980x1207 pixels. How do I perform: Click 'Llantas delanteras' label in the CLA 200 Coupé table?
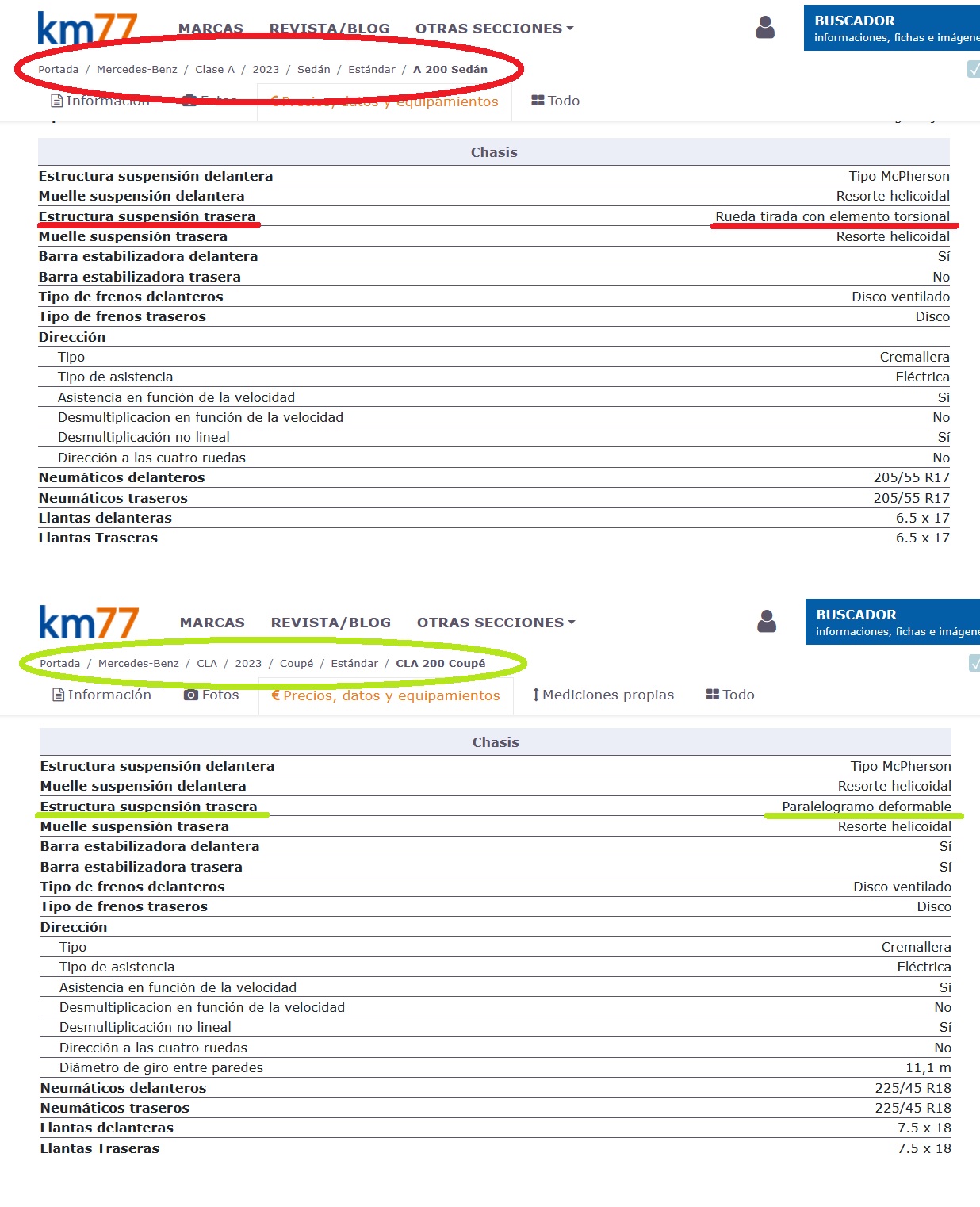(107, 1128)
